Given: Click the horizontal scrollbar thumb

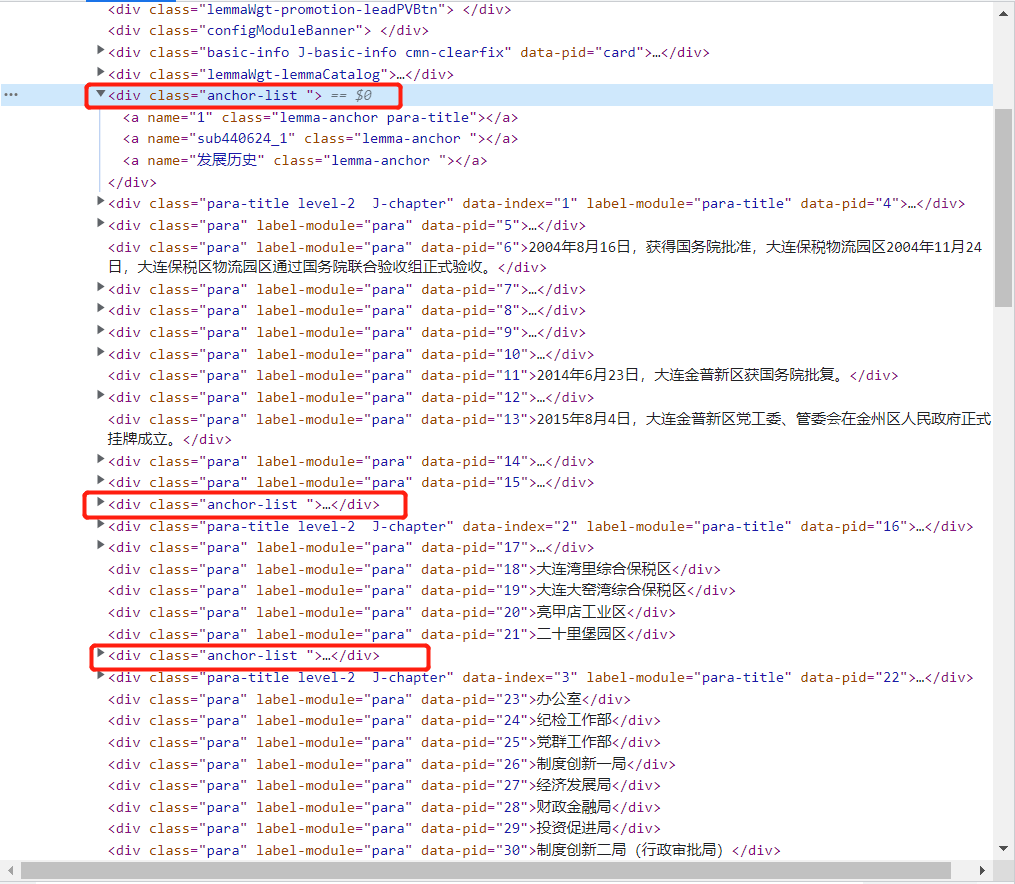Looking at the screenshot, I should (486, 870).
